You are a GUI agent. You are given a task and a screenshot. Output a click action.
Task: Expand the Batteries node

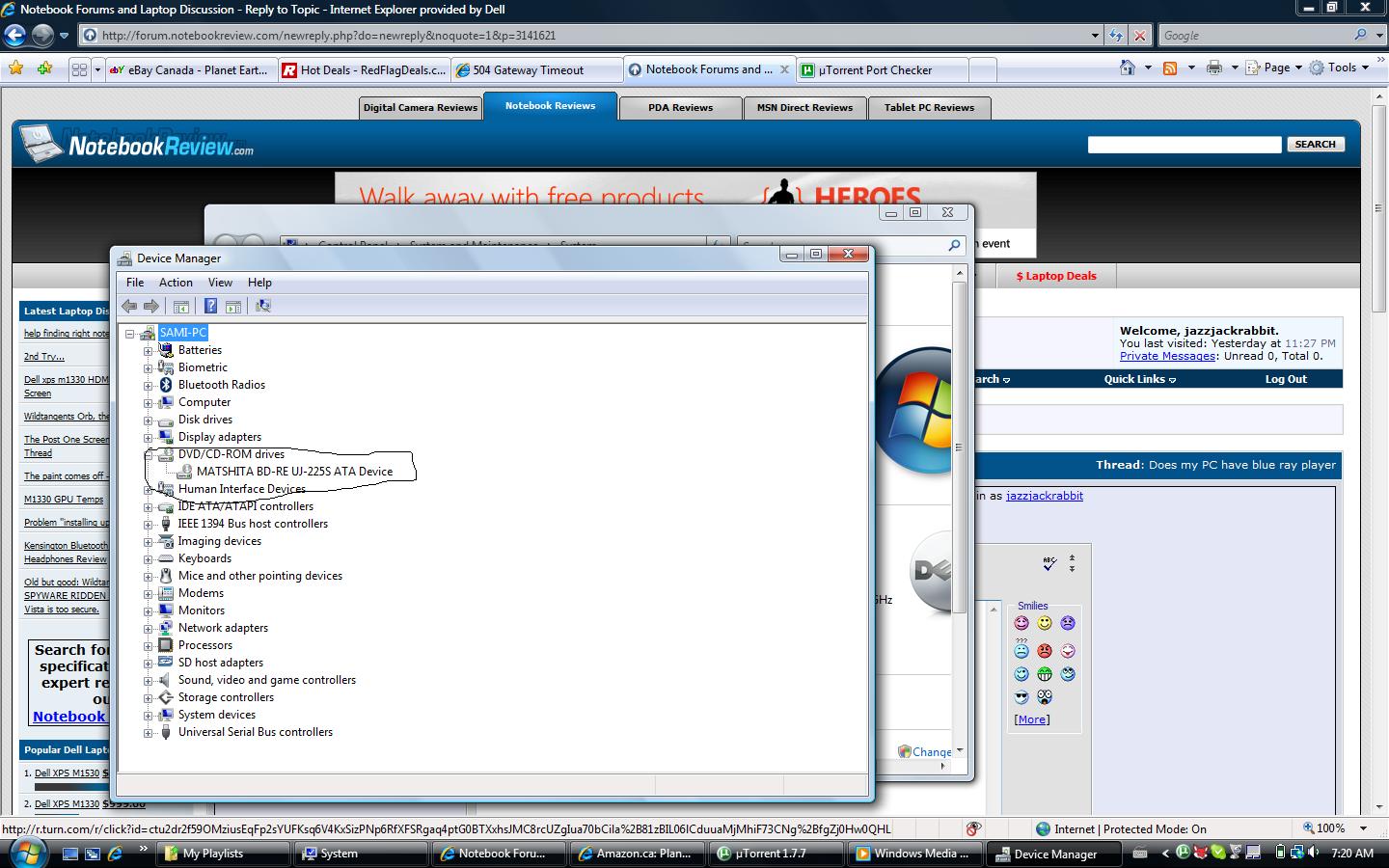148,350
